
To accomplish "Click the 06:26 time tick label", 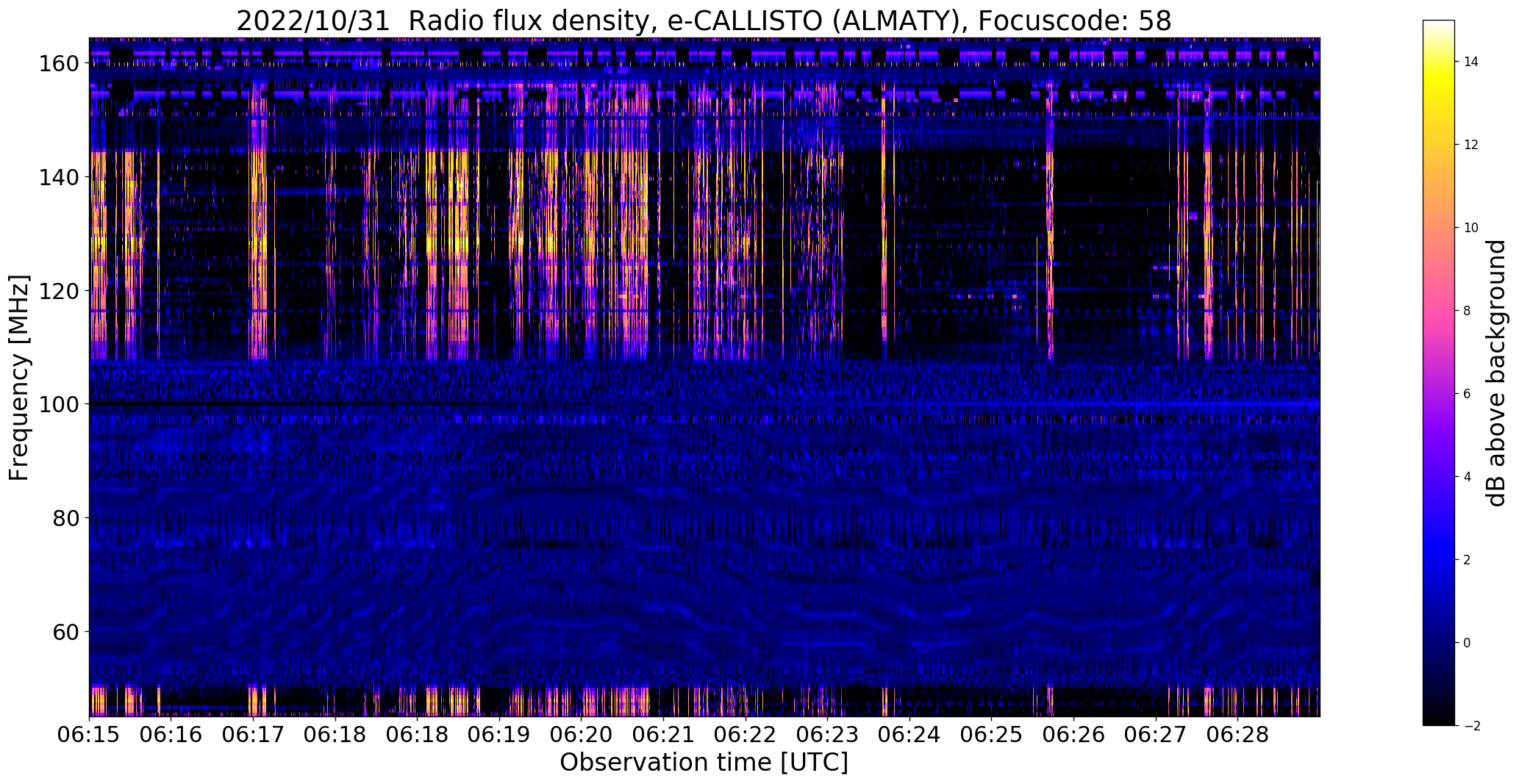I will click(x=1073, y=736).
